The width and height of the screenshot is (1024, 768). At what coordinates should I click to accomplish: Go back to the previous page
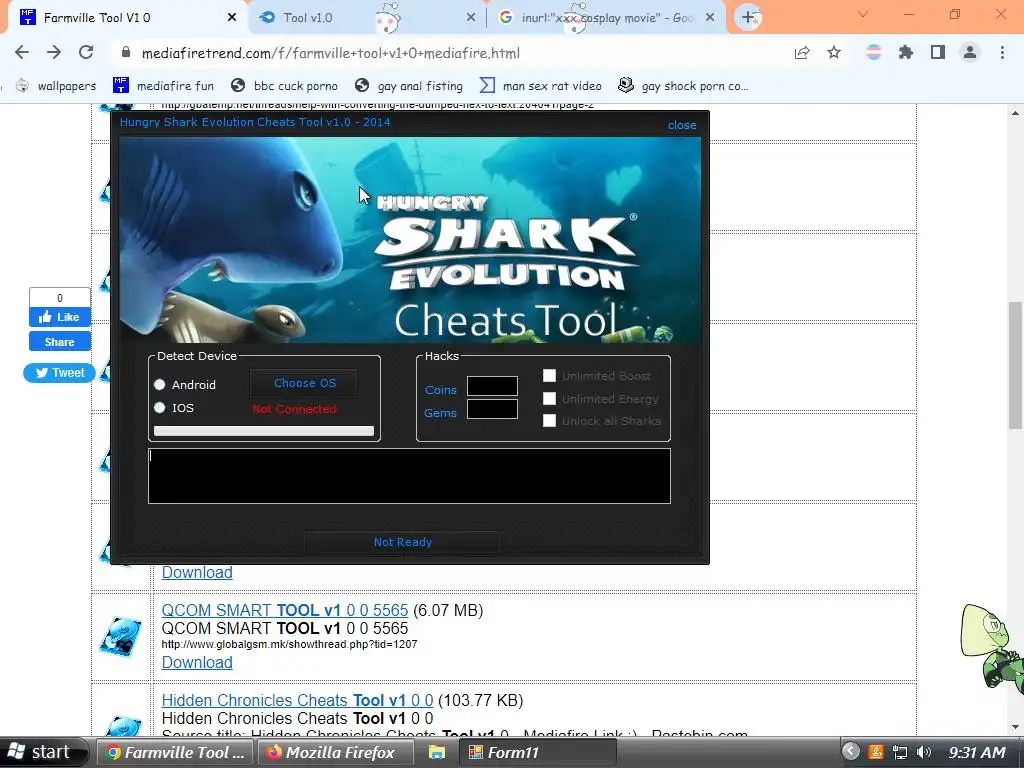[22, 52]
